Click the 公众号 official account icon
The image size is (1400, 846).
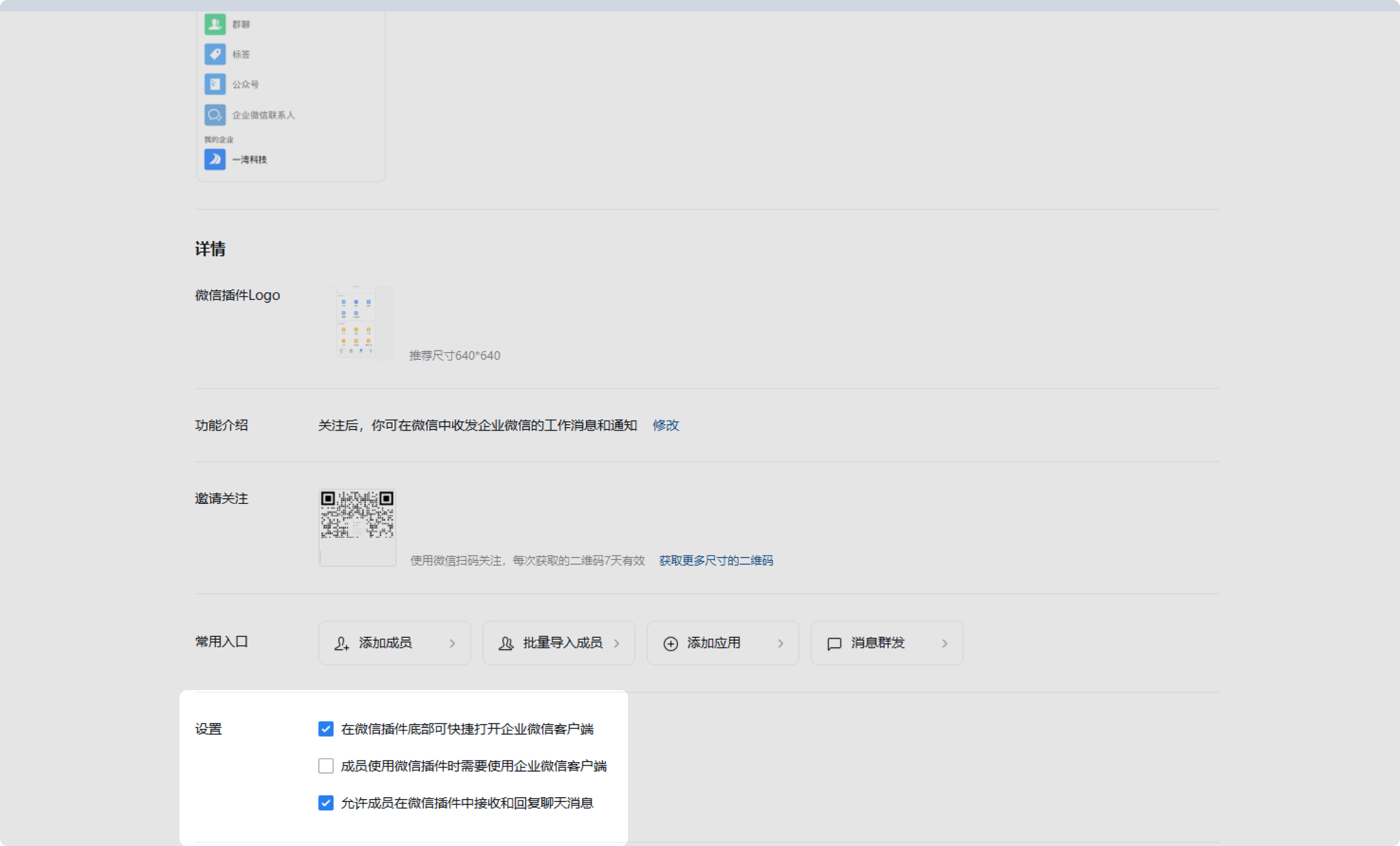click(x=215, y=84)
